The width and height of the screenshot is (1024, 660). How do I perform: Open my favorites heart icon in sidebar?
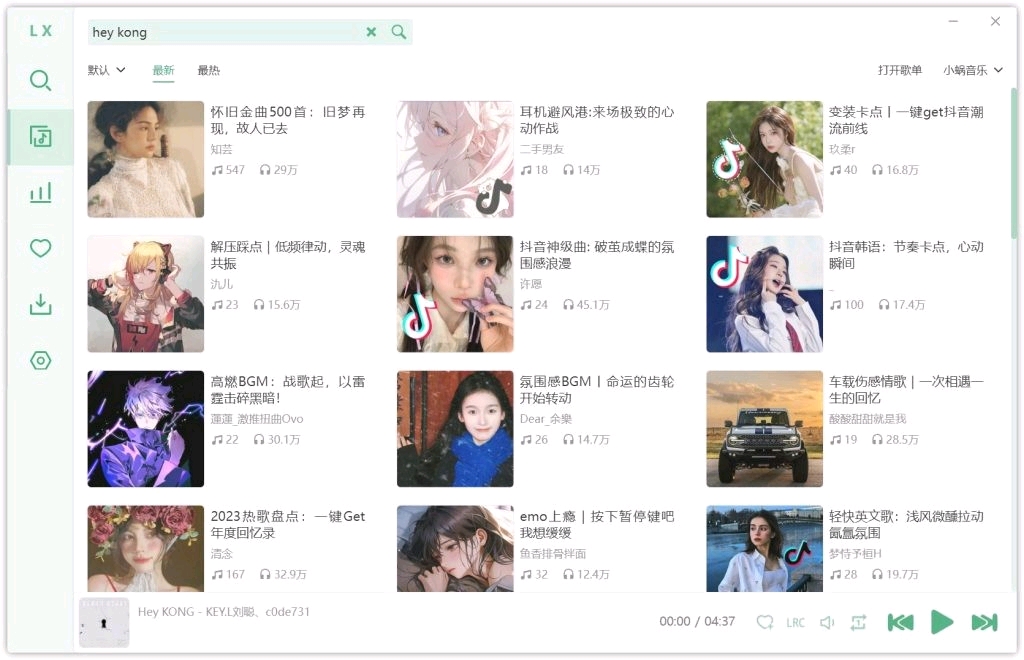pos(40,248)
